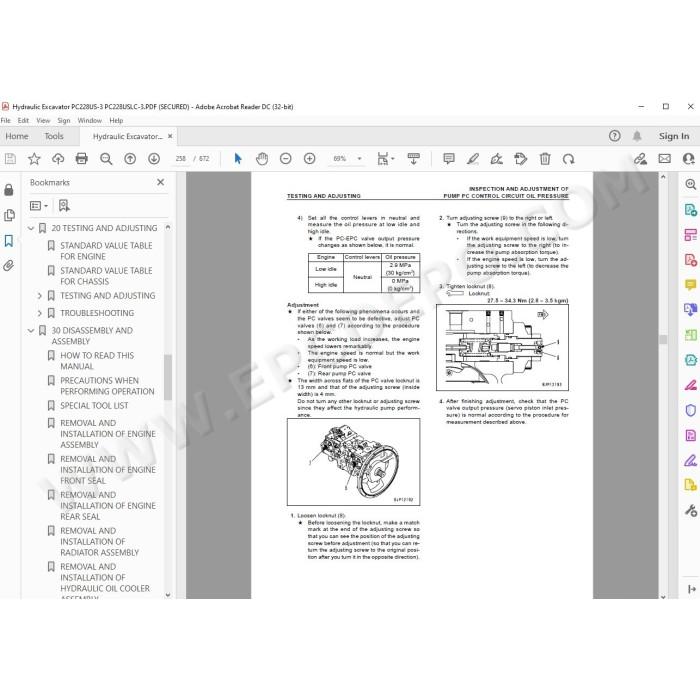Screen dimensions: 700x700
Task: Open the search tool at top of right pane
Action: pyautogui.click(x=691, y=184)
